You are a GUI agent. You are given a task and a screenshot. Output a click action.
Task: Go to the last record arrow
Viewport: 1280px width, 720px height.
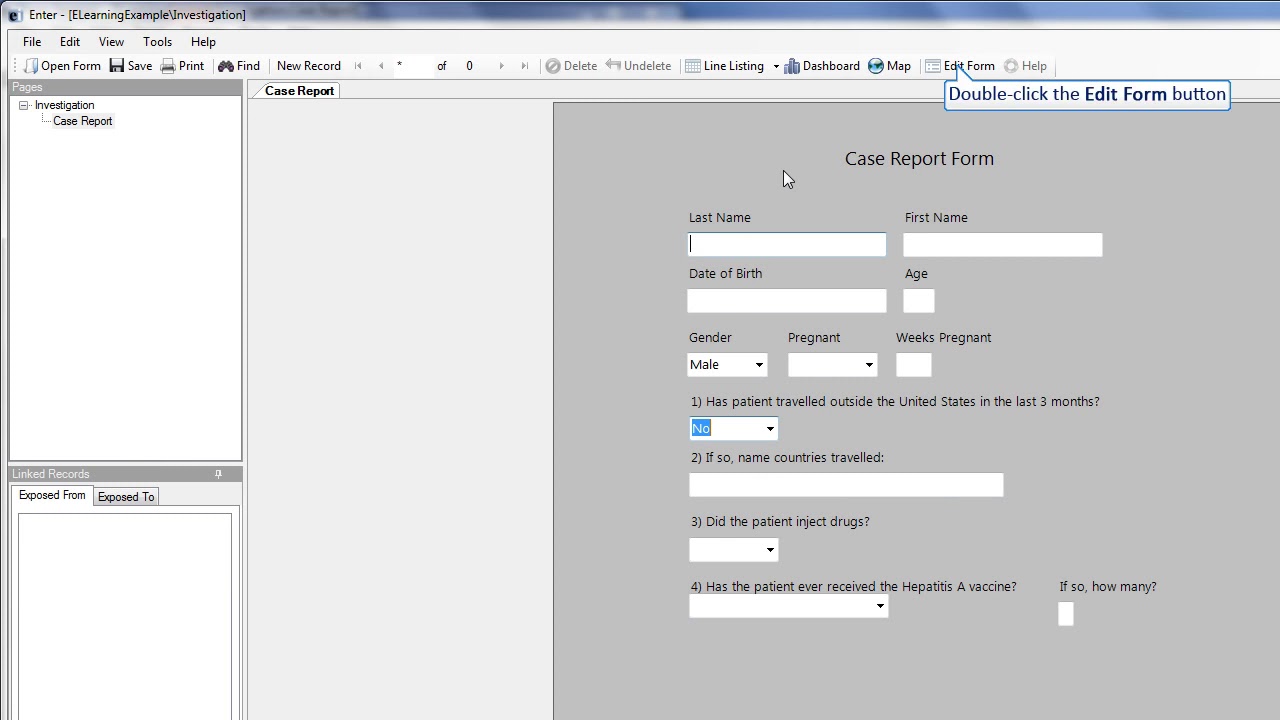tap(524, 66)
